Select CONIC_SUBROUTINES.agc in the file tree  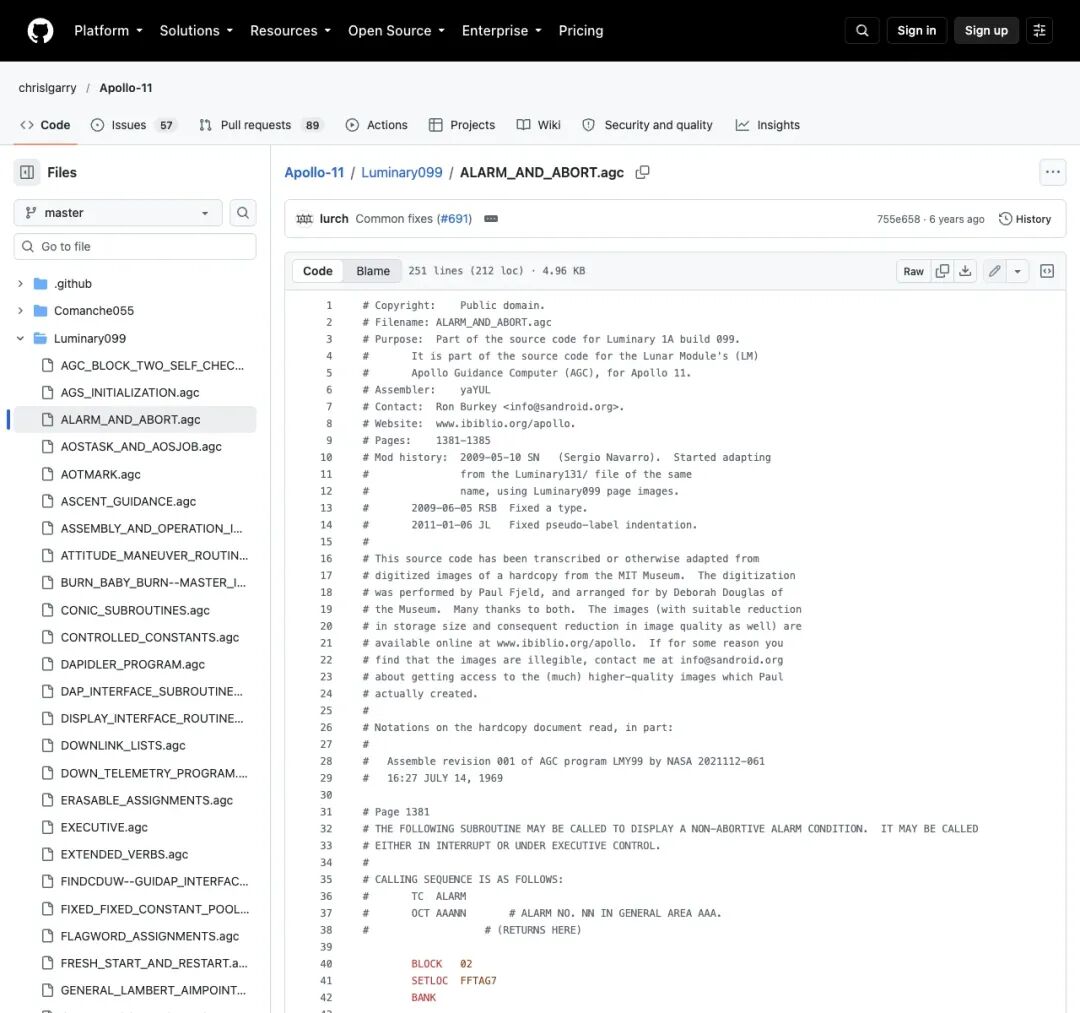(x=135, y=610)
